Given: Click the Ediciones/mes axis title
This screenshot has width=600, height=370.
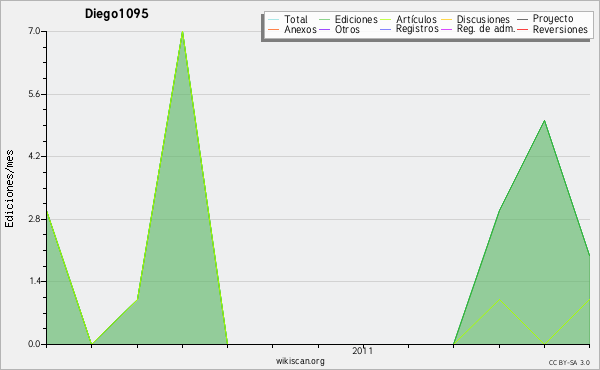Looking at the screenshot, I should pyautogui.click(x=9, y=189).
